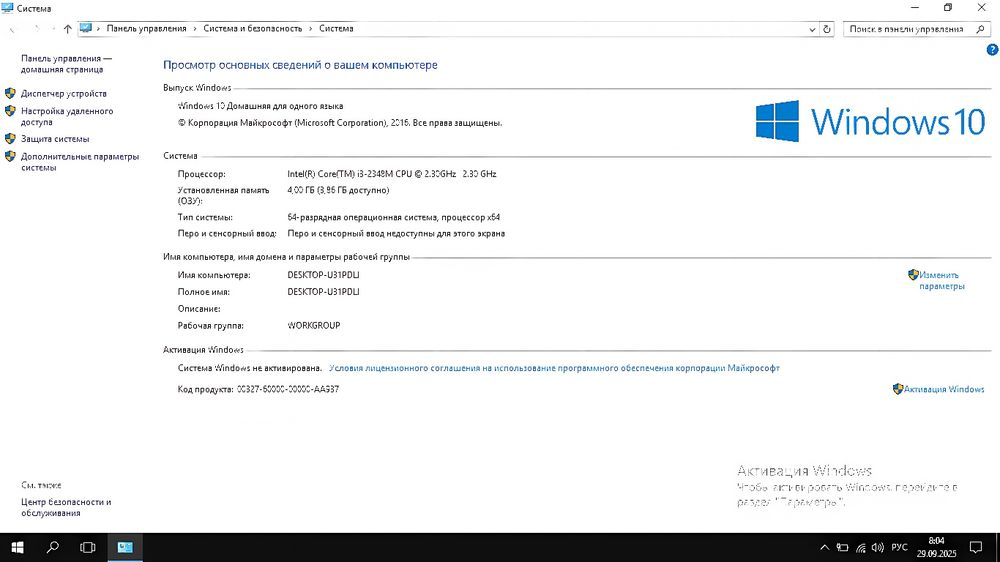This screenshot has width=1000, height=562.
Task: Click the help question mark icon
Action: (x=992, y=50)
